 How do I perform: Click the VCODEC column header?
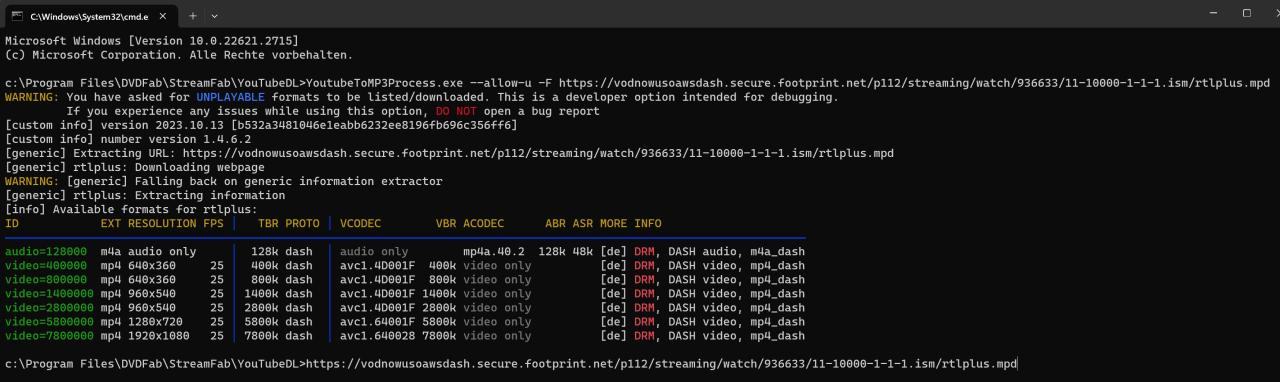(360, 223)
